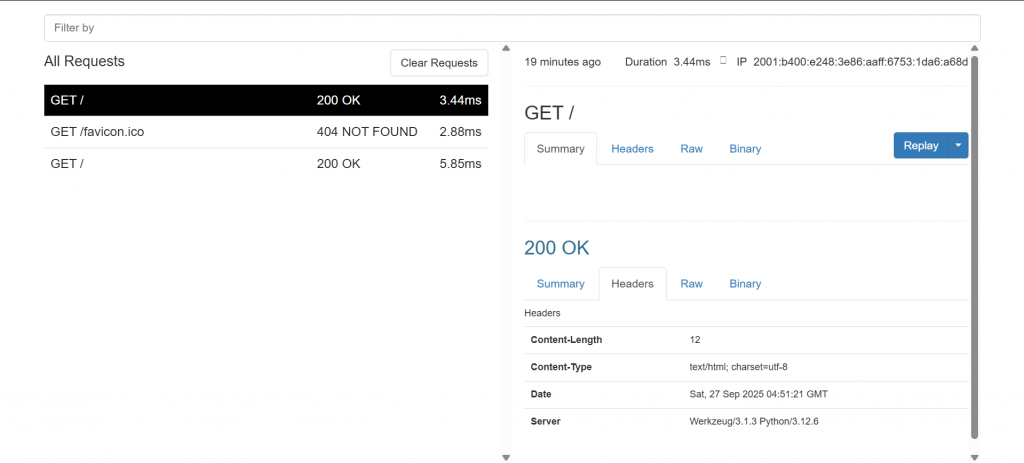
Task: Click the left pane scroll up arrow
Action: 505,48
